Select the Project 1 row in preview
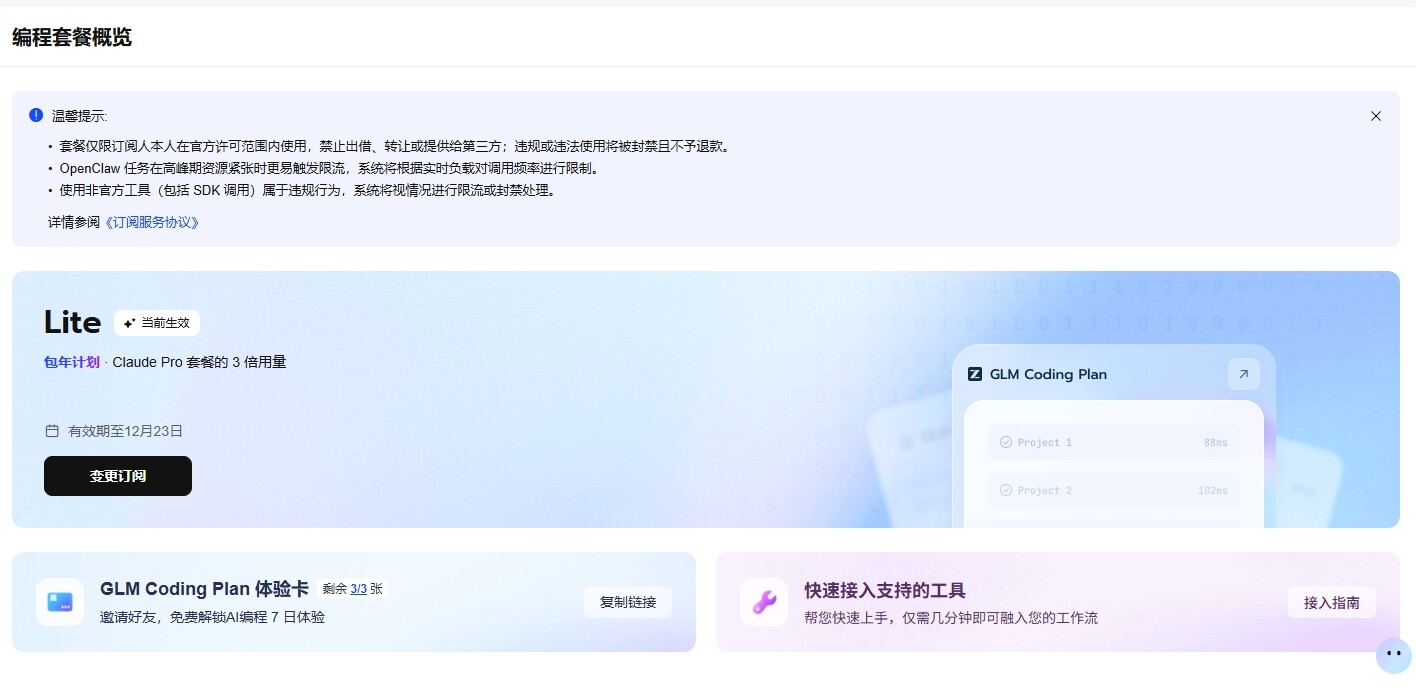Viewport: 1416px width, 690px height. [1113, 442]
